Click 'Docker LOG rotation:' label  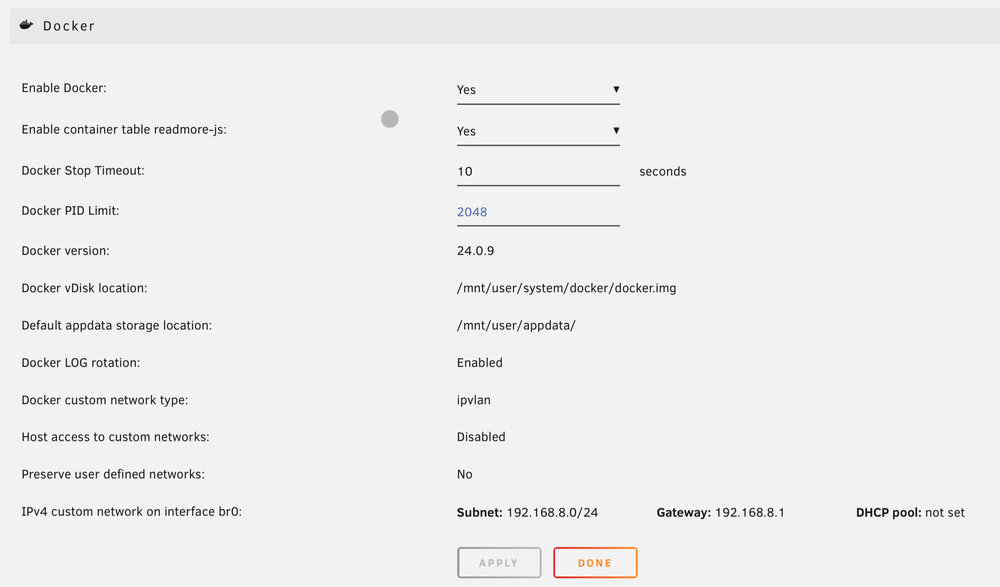tap(80, 362)
